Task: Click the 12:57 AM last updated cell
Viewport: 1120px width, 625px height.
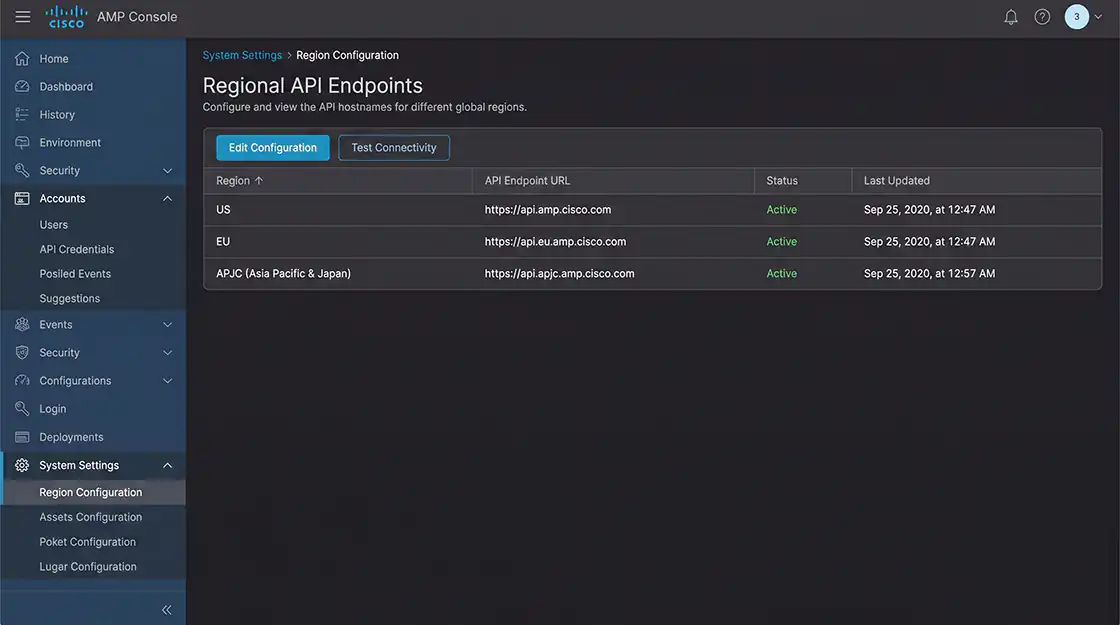Action: (x=929, y=274)
